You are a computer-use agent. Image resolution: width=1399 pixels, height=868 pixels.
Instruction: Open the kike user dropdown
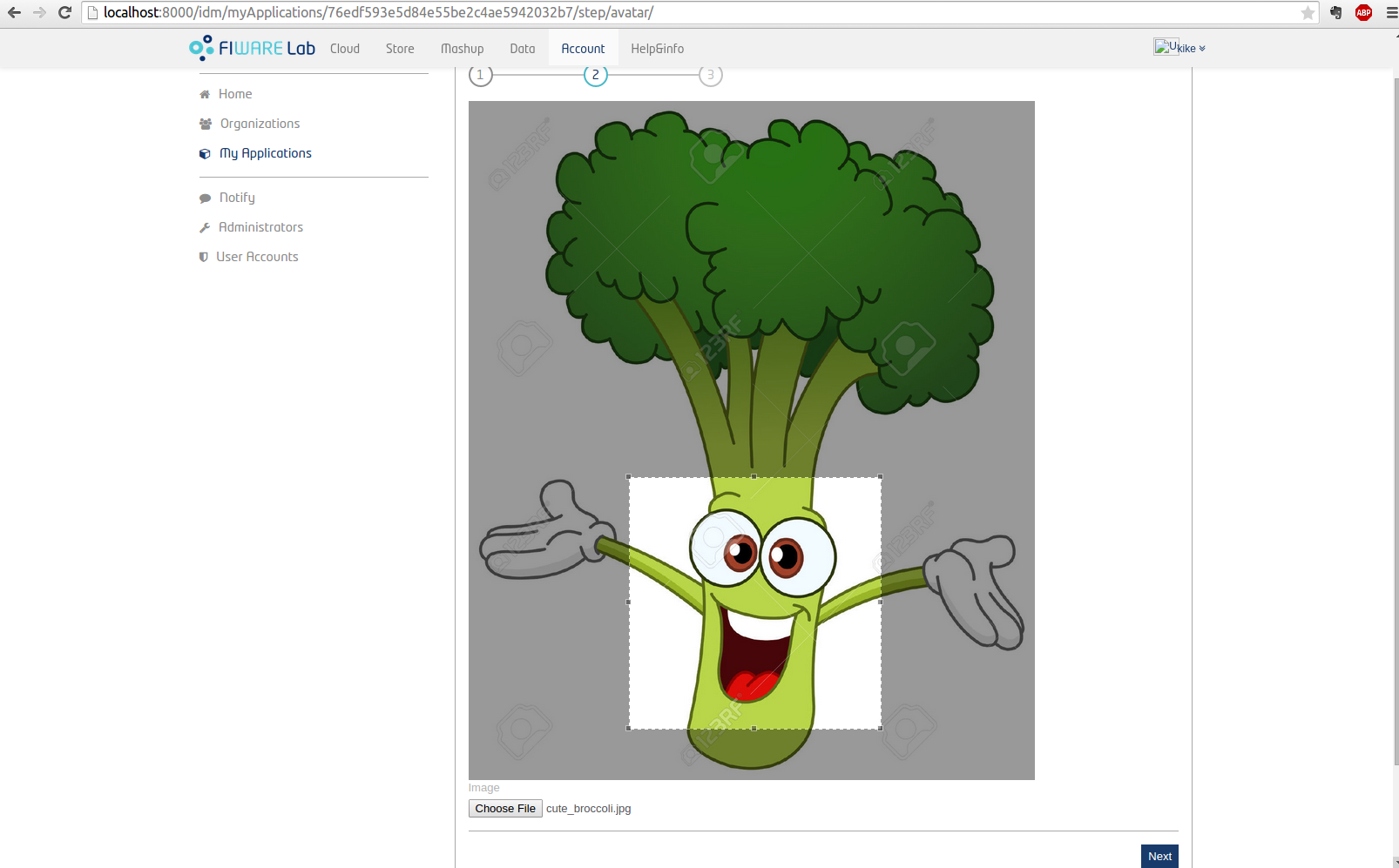[1192, 49]
